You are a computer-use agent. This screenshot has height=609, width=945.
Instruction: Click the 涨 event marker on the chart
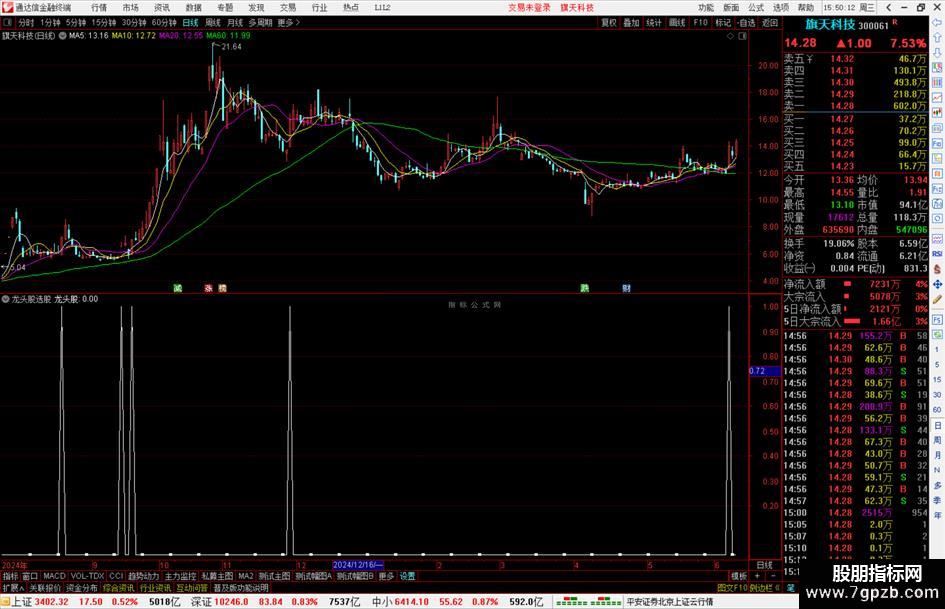(x=209, y=288)
